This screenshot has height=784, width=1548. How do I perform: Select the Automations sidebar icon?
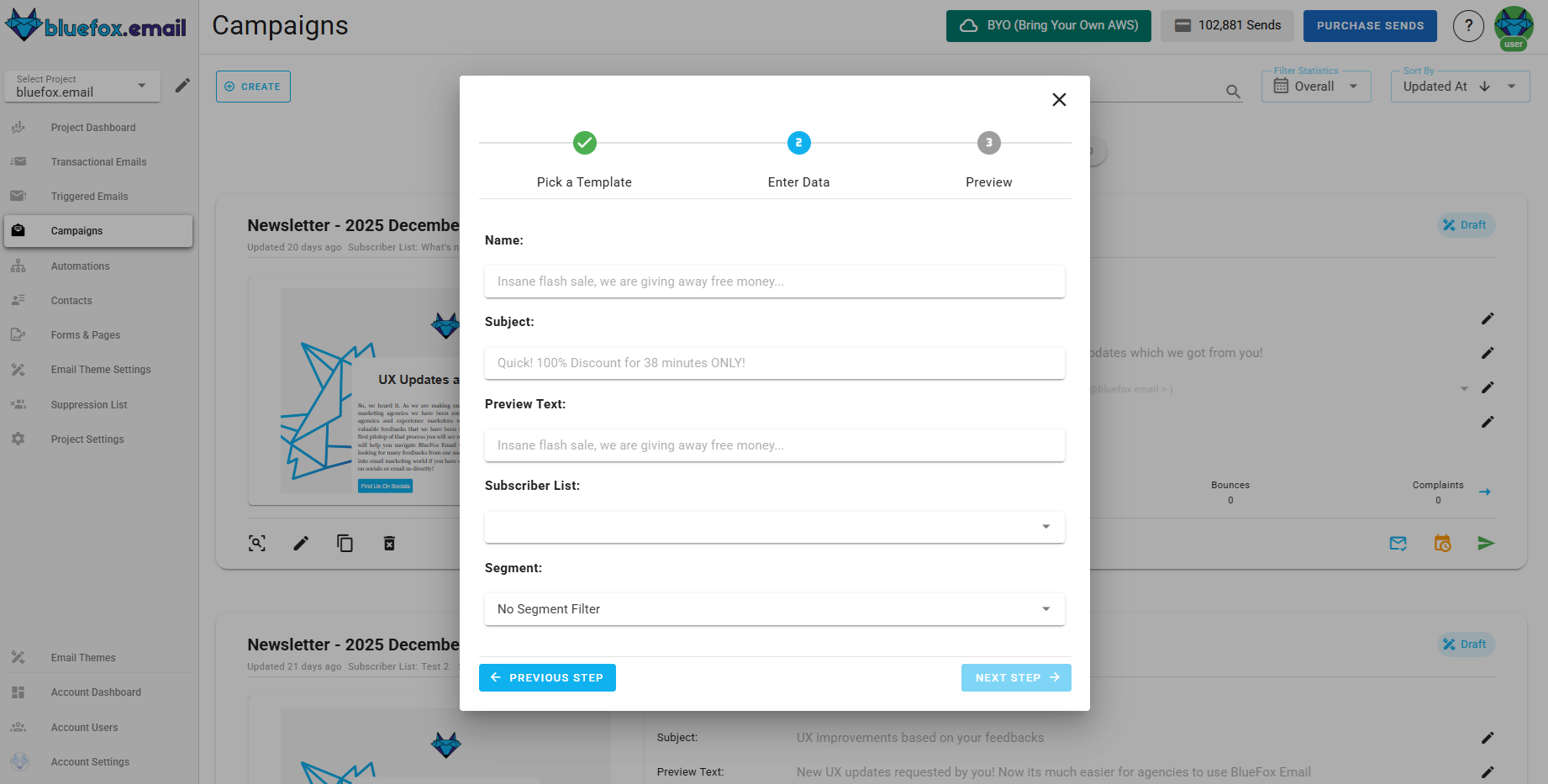tap(19, 266)
